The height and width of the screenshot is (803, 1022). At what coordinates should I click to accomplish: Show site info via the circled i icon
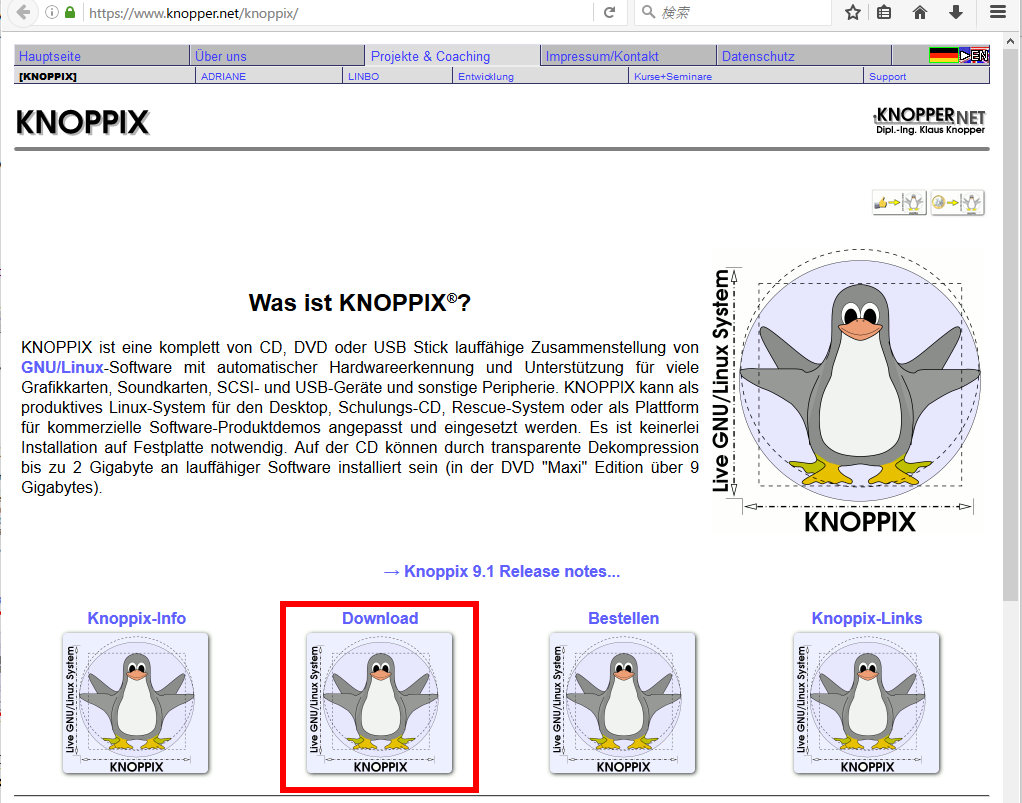(52, 12)
